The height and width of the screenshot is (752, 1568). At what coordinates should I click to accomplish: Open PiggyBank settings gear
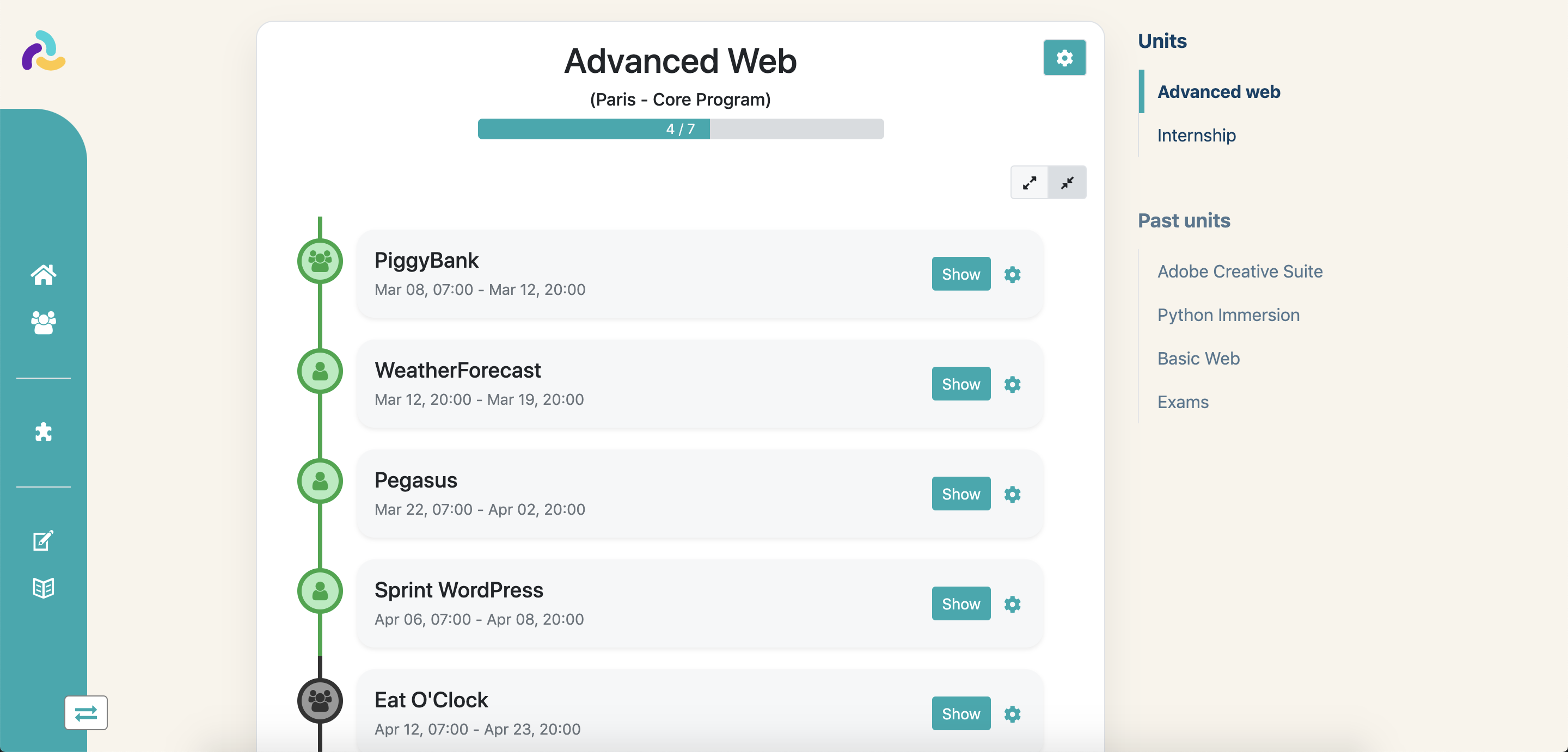coord(1012,274)
